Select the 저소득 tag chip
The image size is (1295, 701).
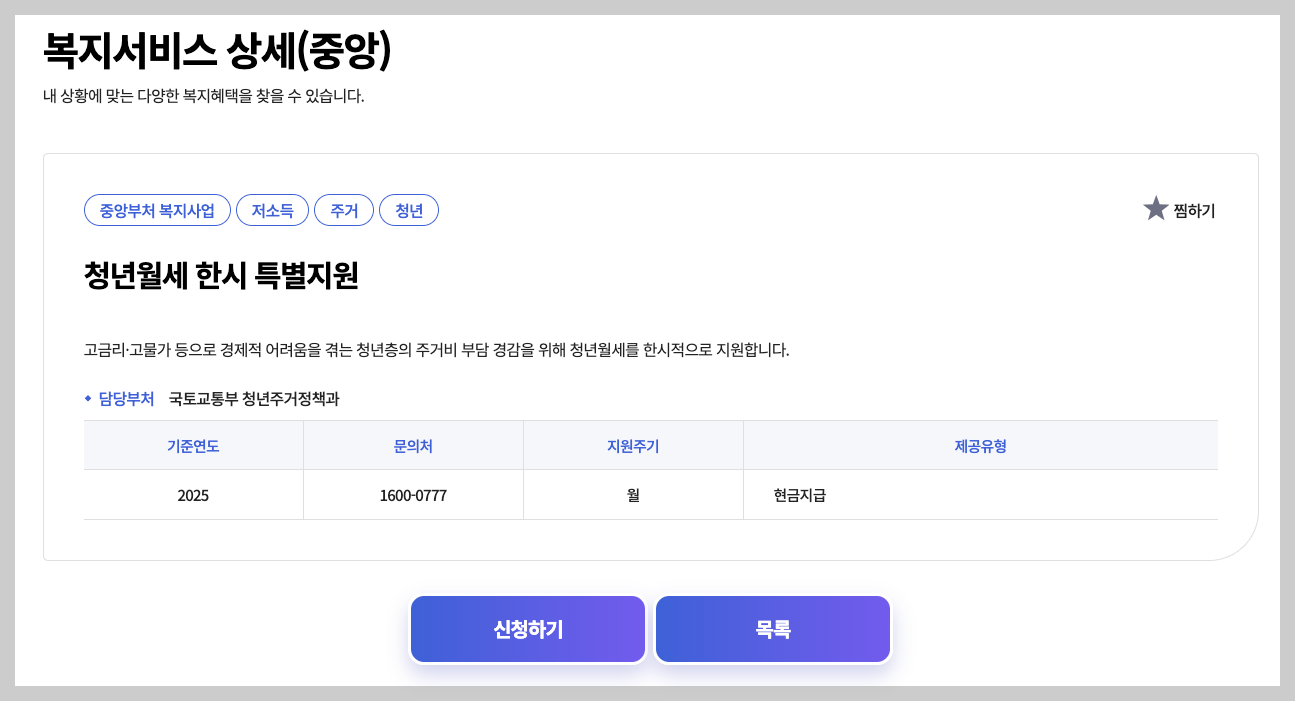(x=272, y=210)
